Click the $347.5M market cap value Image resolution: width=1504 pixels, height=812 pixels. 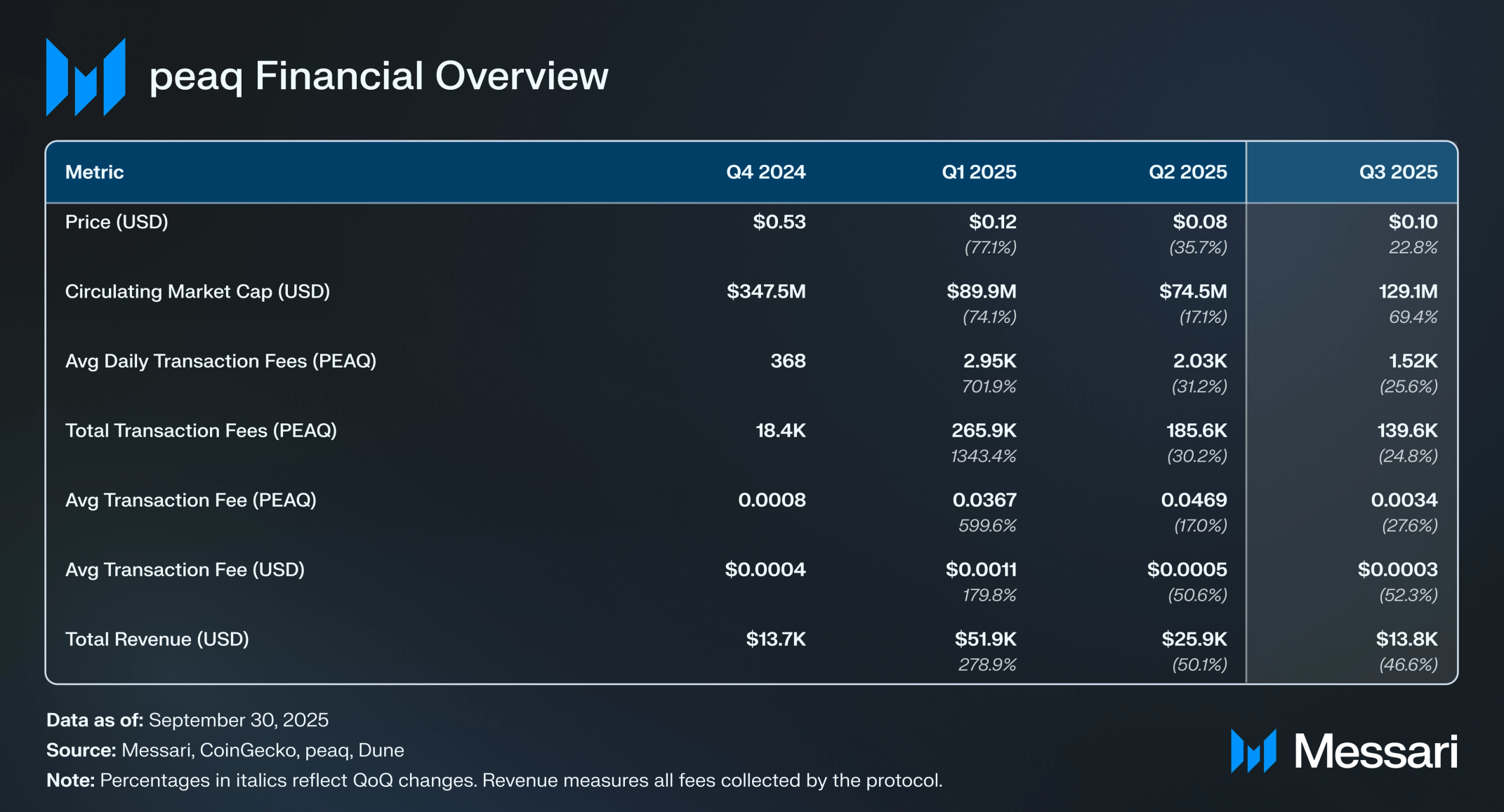(765, 291)
